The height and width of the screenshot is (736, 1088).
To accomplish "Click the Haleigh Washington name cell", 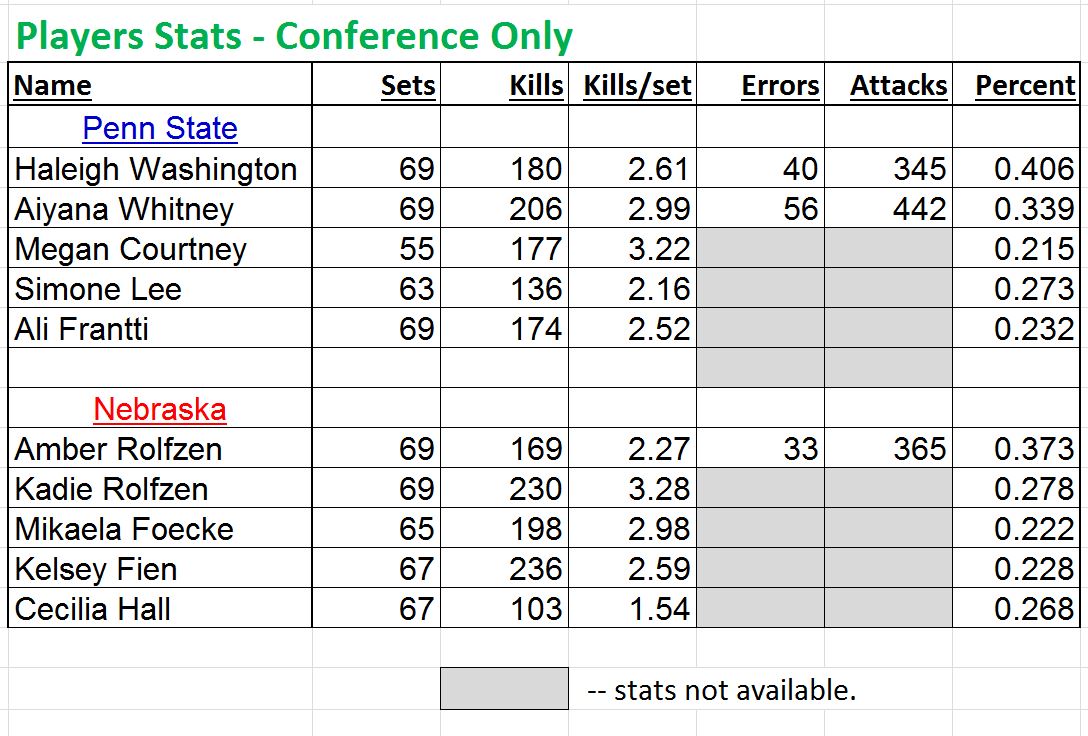I will tap(160, 168).
